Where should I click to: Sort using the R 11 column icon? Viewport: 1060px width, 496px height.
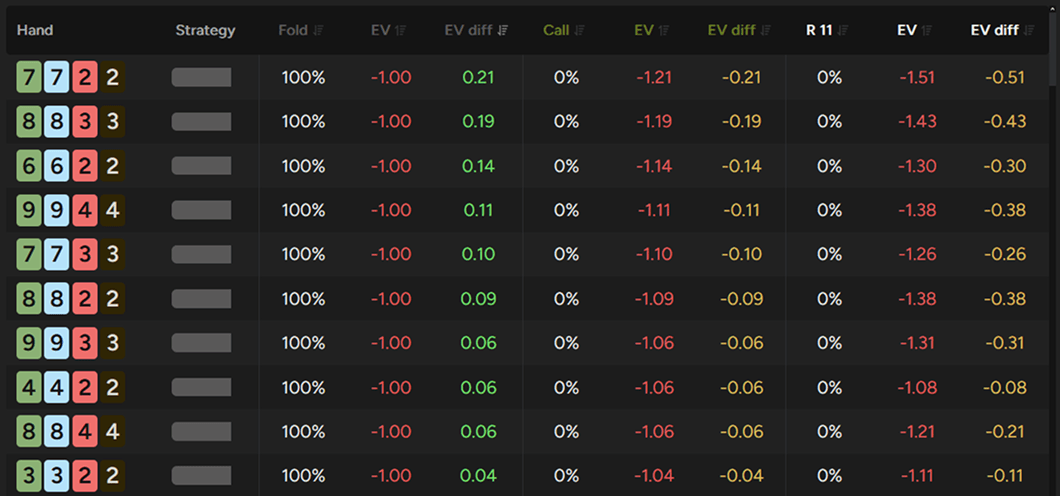point(843,30)
